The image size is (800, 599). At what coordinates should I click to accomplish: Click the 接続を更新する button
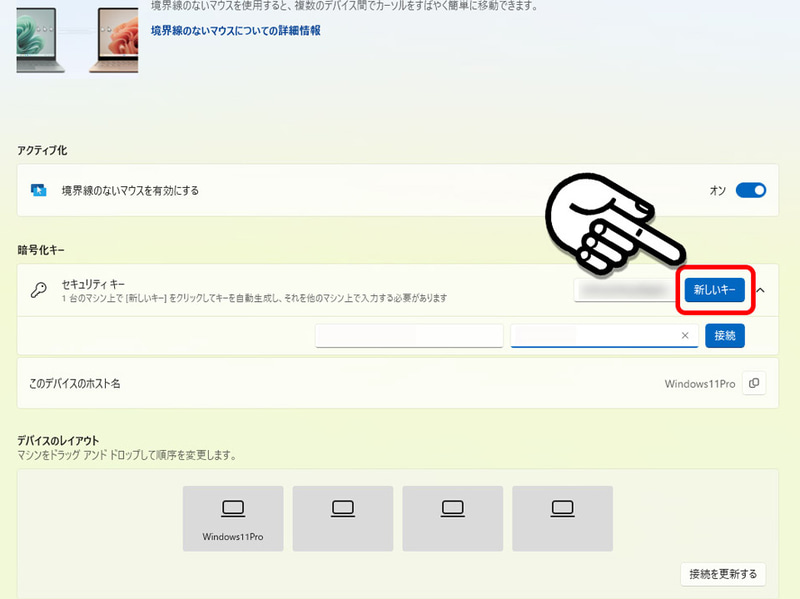pos(722,574)
